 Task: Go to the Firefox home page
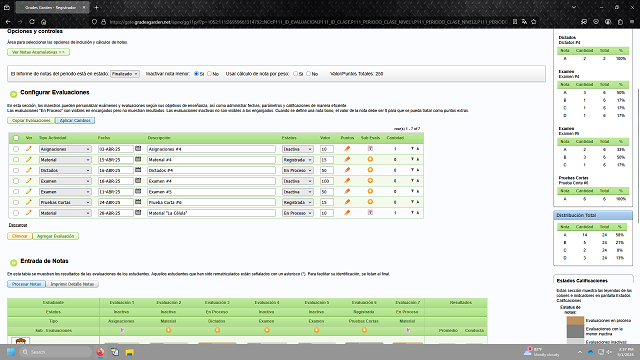click(44, 22)
